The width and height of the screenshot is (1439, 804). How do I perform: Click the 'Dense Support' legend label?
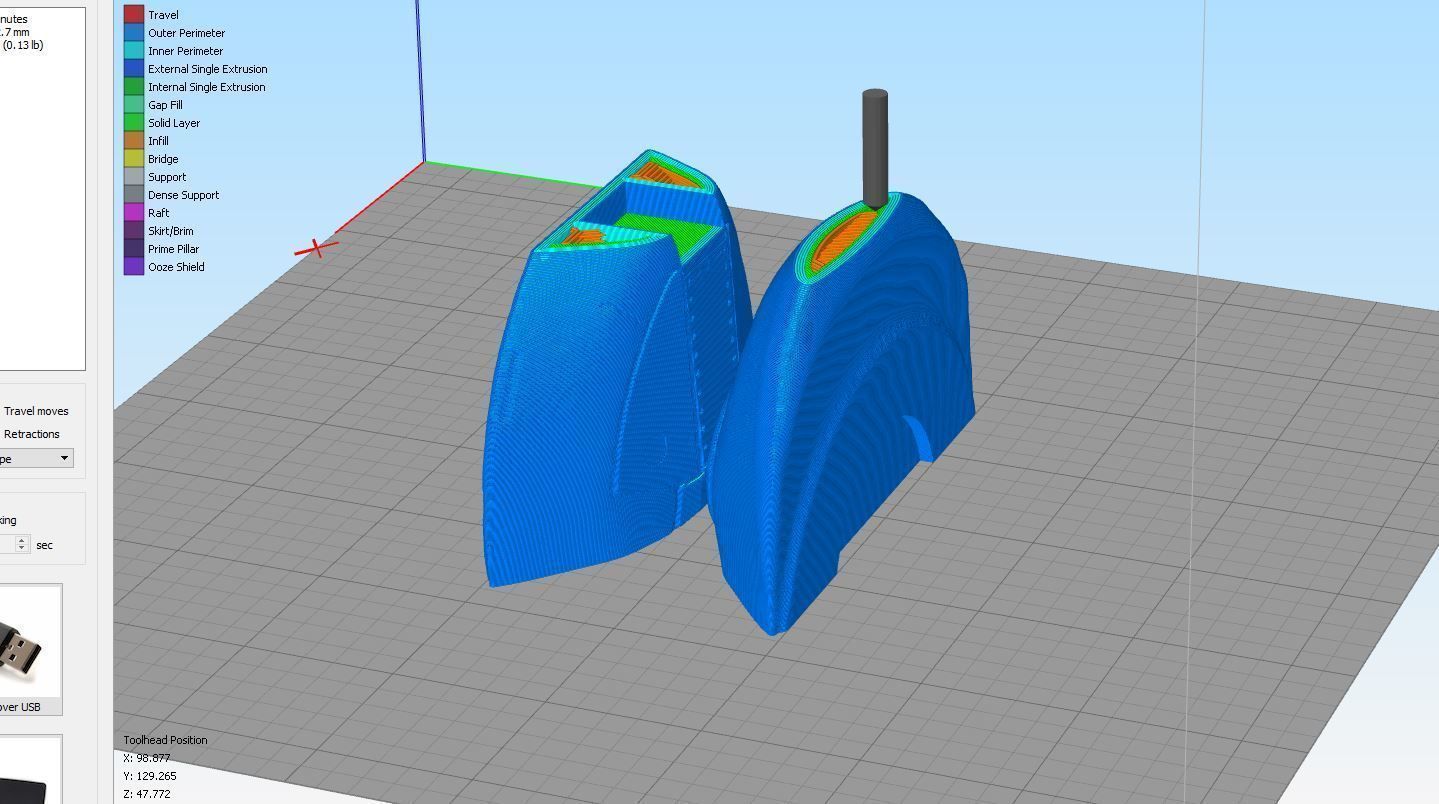coord(183,195)
